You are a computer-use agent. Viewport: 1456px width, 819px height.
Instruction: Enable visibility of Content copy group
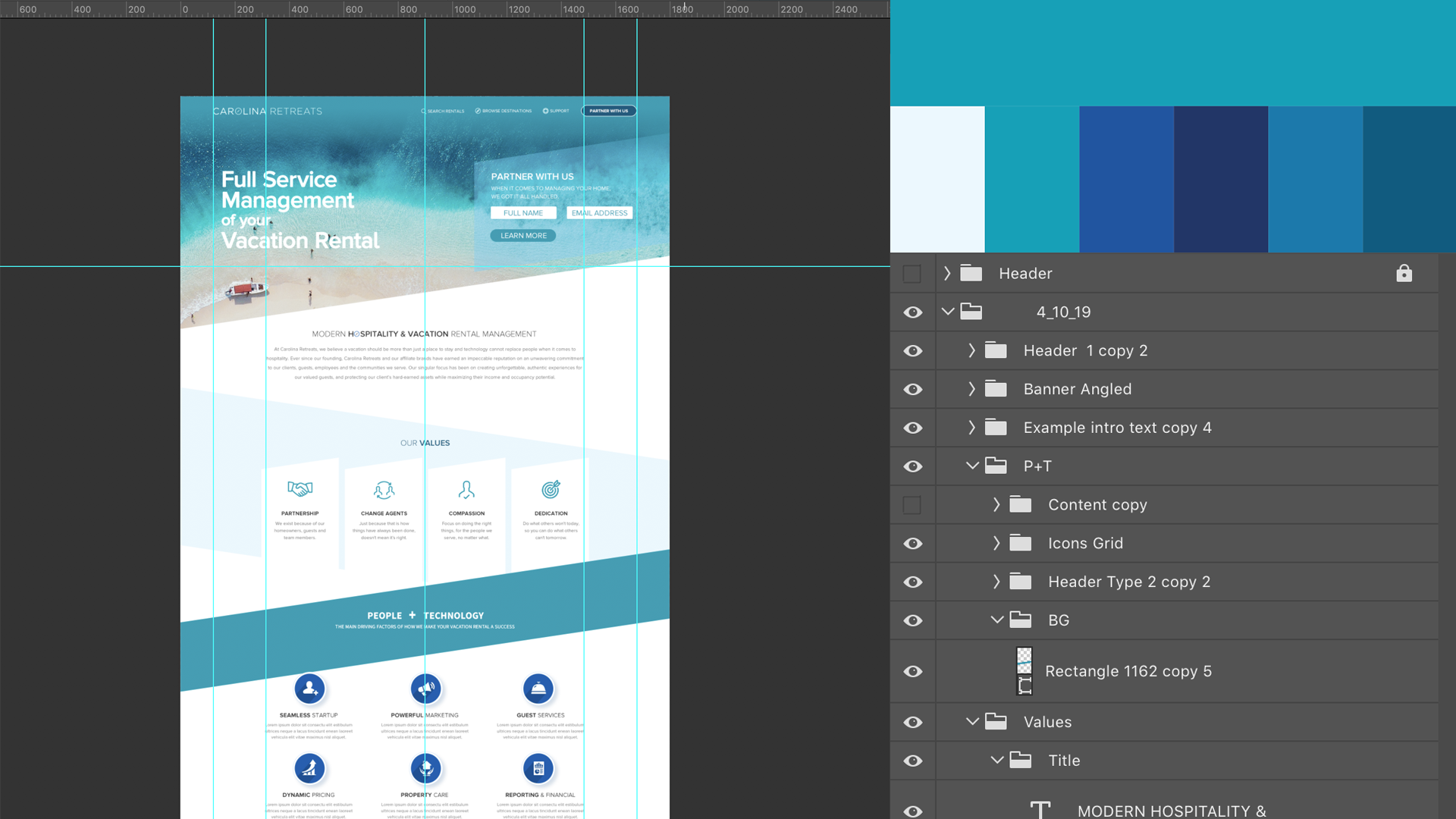[x=912, y=505]
